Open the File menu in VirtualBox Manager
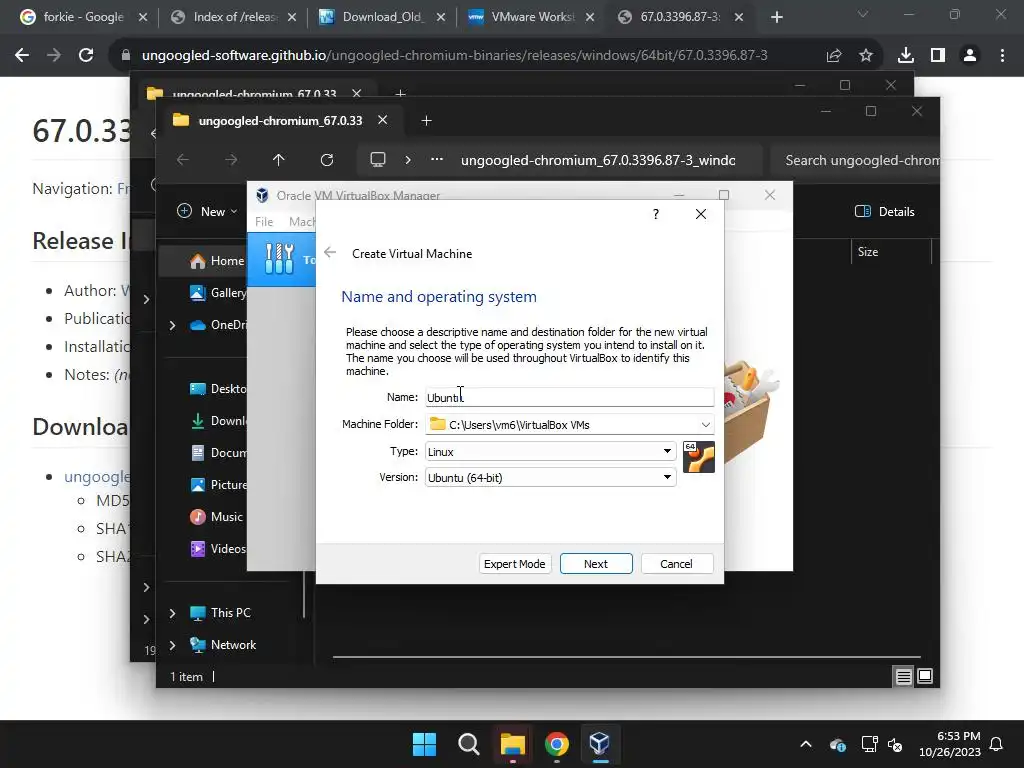Viewport: 1024px width, 768px height. point(264,221)
